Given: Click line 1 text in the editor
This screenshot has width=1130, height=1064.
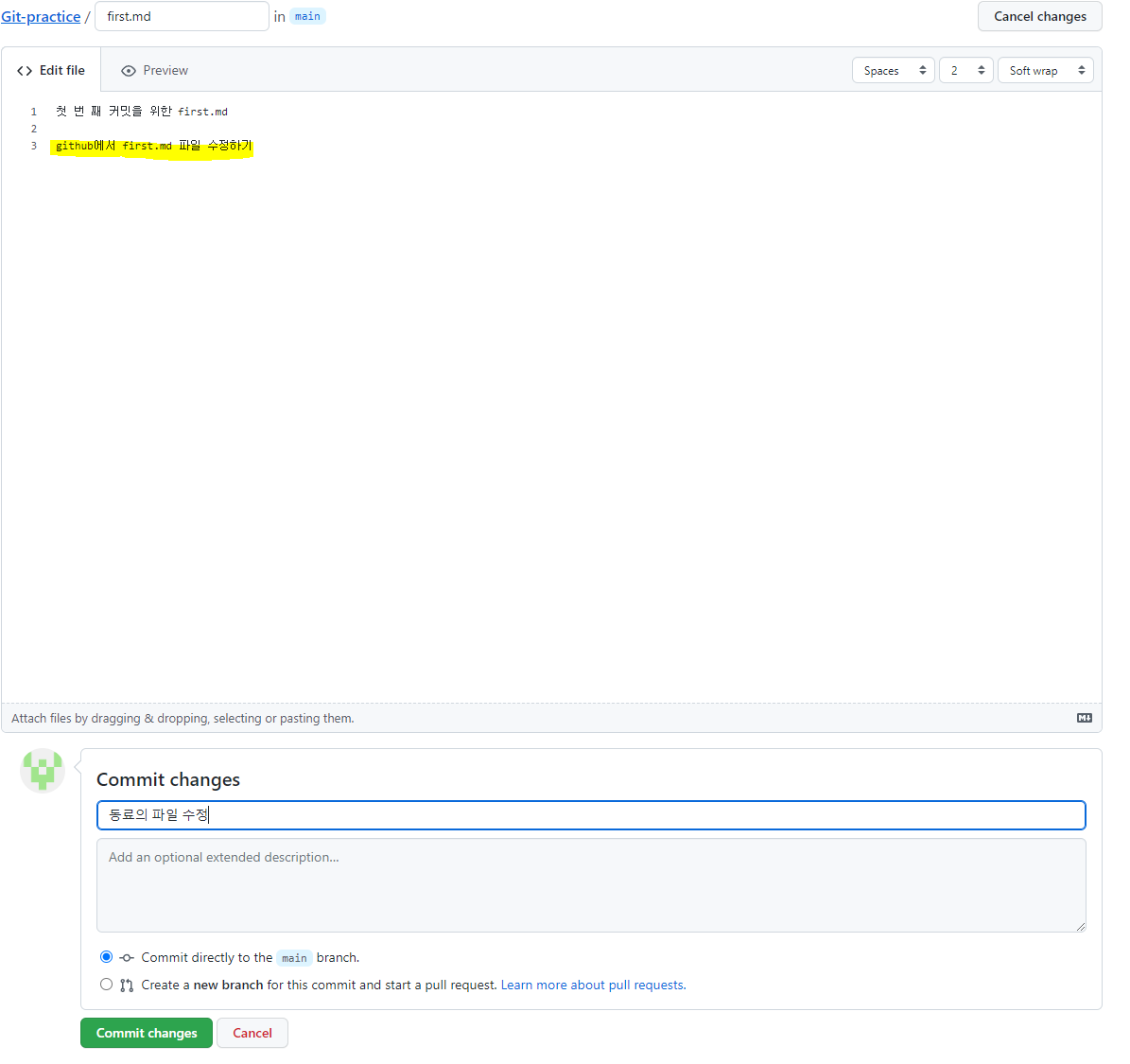Looking at the screenshot, I should click(x=142, y=111).
